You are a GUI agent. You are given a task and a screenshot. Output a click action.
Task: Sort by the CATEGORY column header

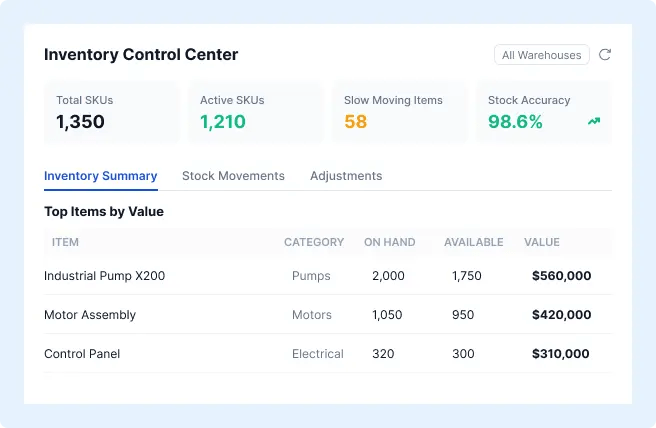click(314, 242)
